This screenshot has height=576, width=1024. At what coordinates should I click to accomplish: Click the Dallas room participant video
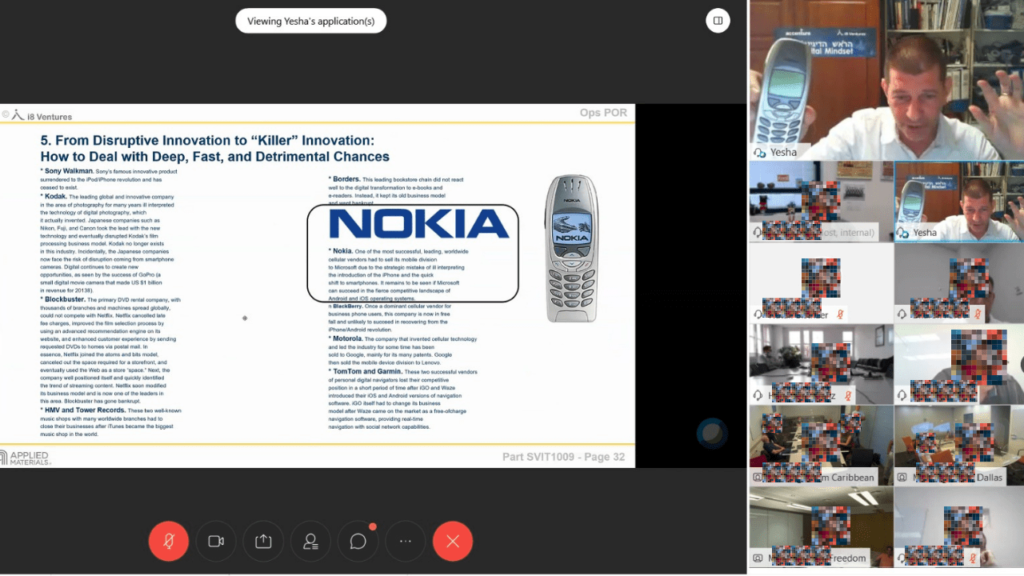click(957, 445)
